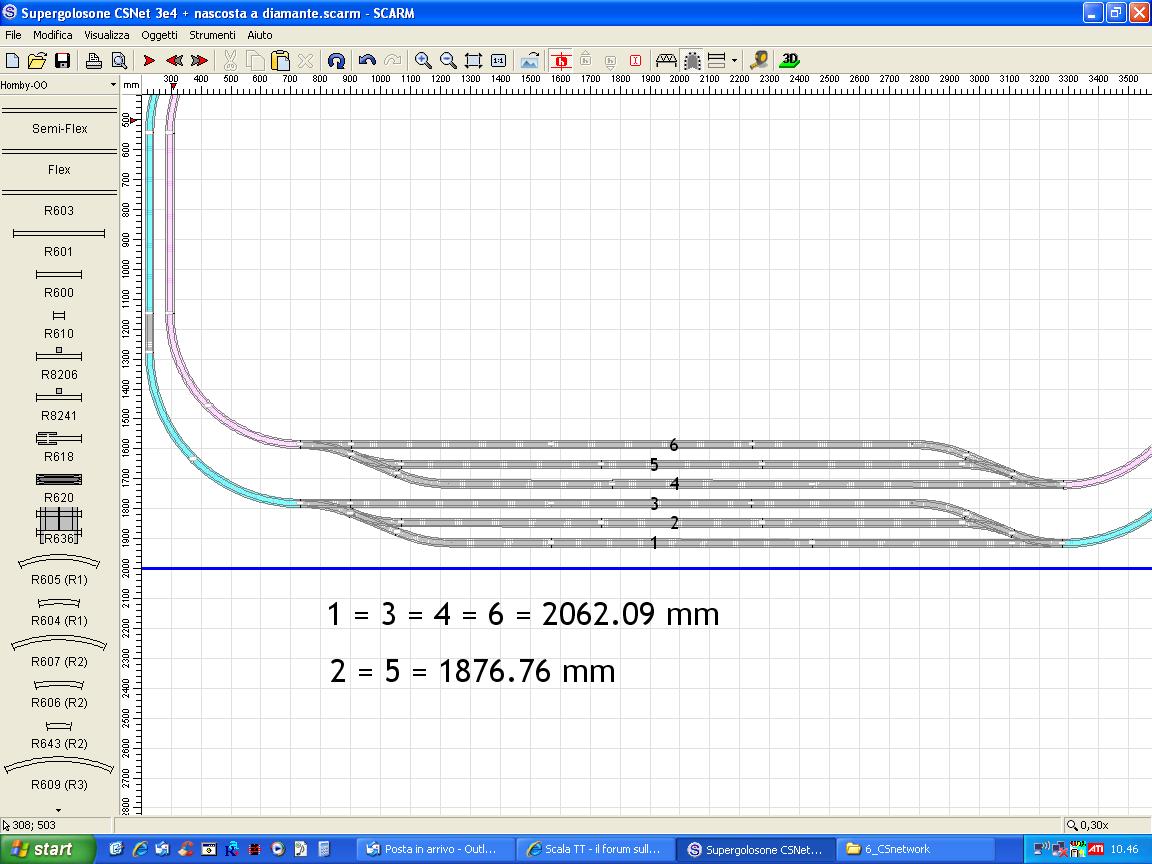Select the R620 track piece
1152x864 pixels.
pyautogui.click(x=59, y=488)
